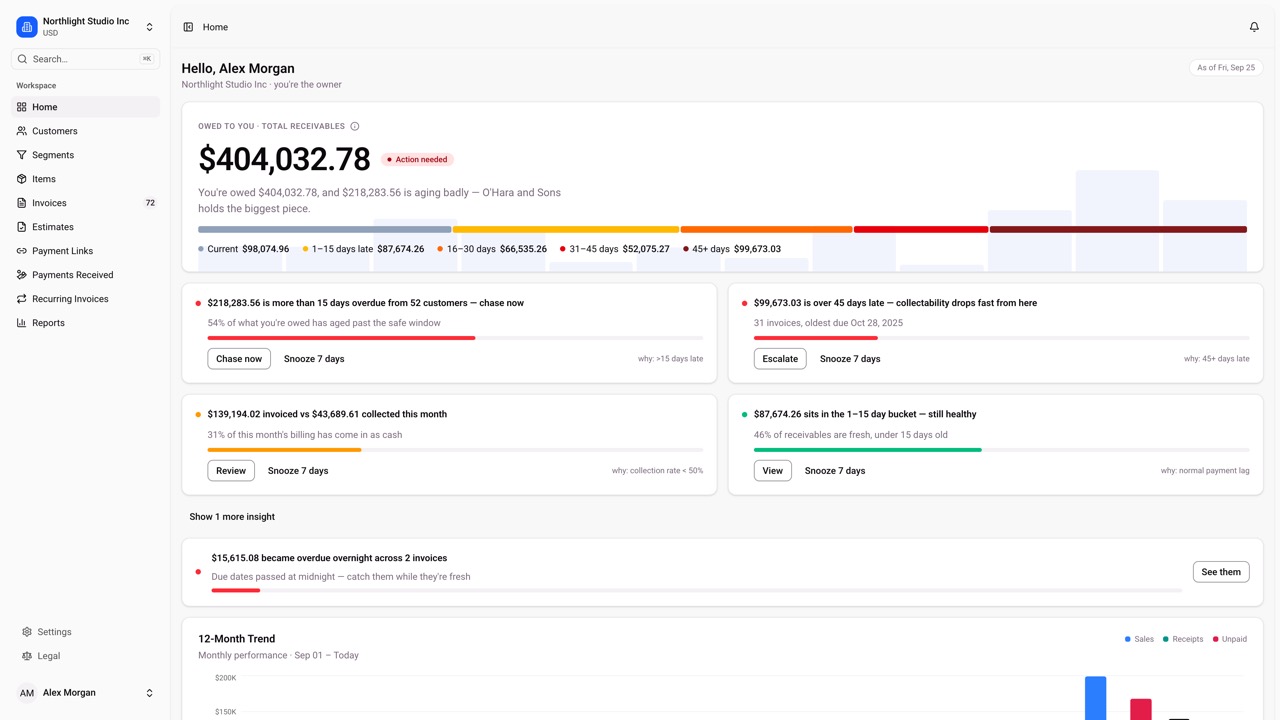The width and height of the screenshot is (1280, 720).
Task: Open Home in the sidebar
Action: [x=86, y=107]
